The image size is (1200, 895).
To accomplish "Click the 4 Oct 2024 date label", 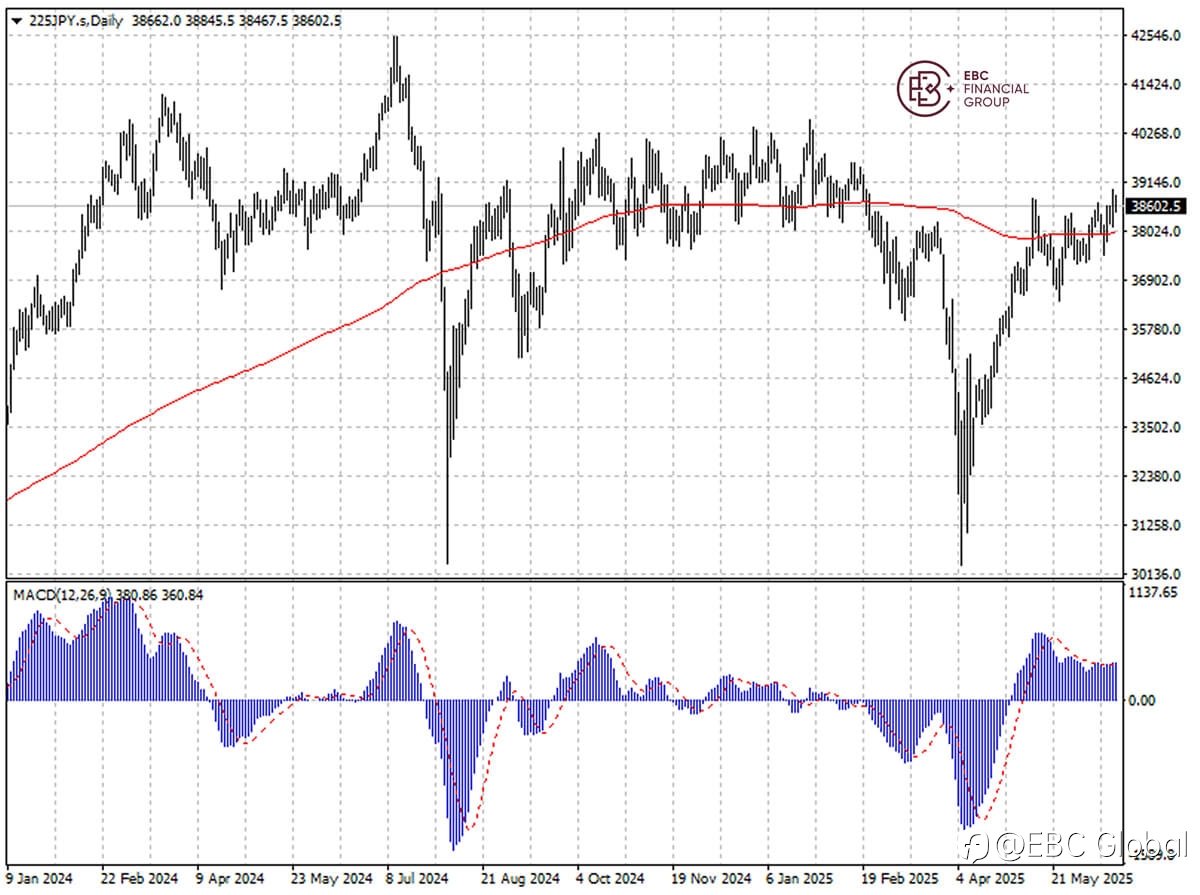I will (x=608, y=878).
